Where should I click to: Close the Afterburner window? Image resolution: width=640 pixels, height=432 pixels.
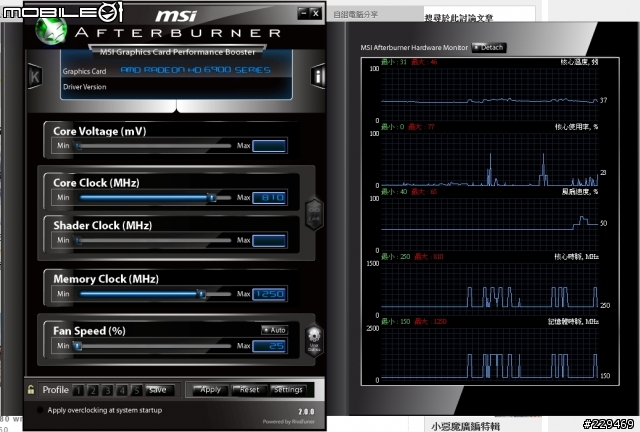316,13
